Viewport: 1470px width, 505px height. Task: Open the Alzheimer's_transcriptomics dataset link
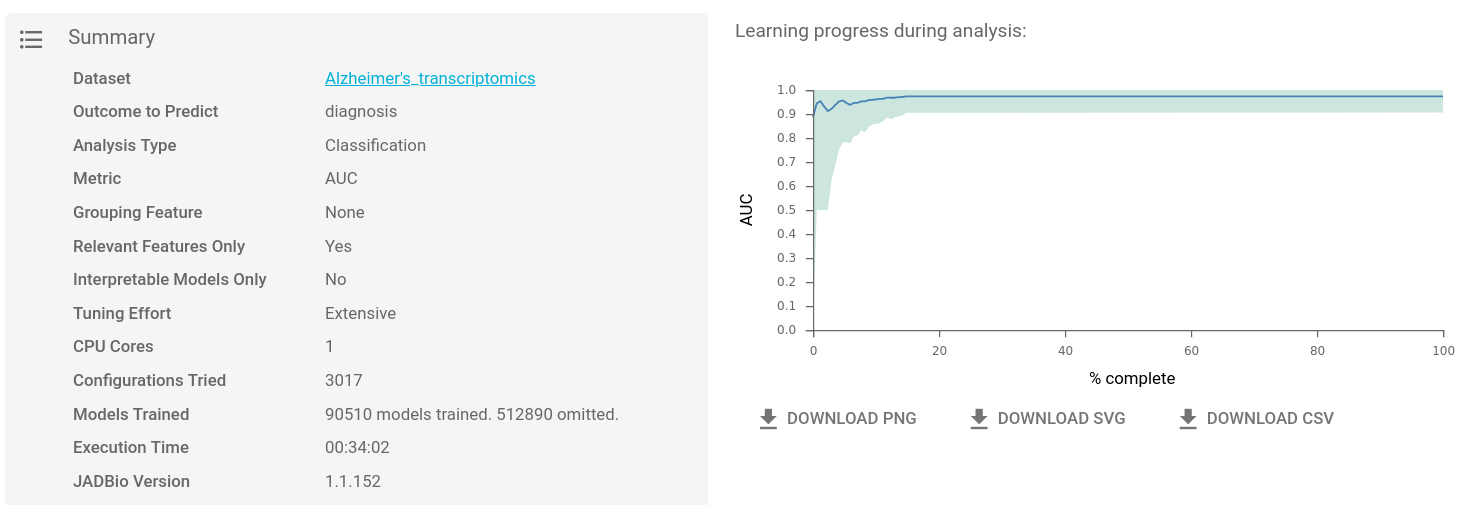point(430,78)
